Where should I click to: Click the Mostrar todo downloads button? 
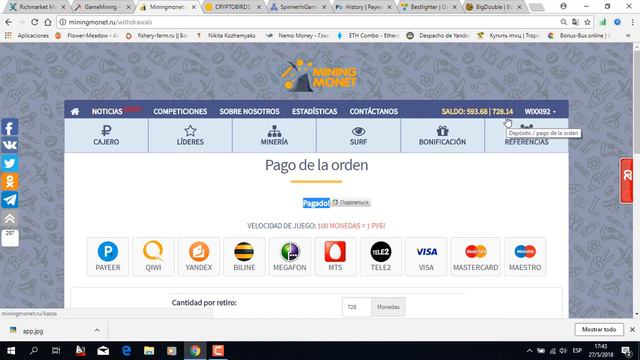tap(599, 329)
